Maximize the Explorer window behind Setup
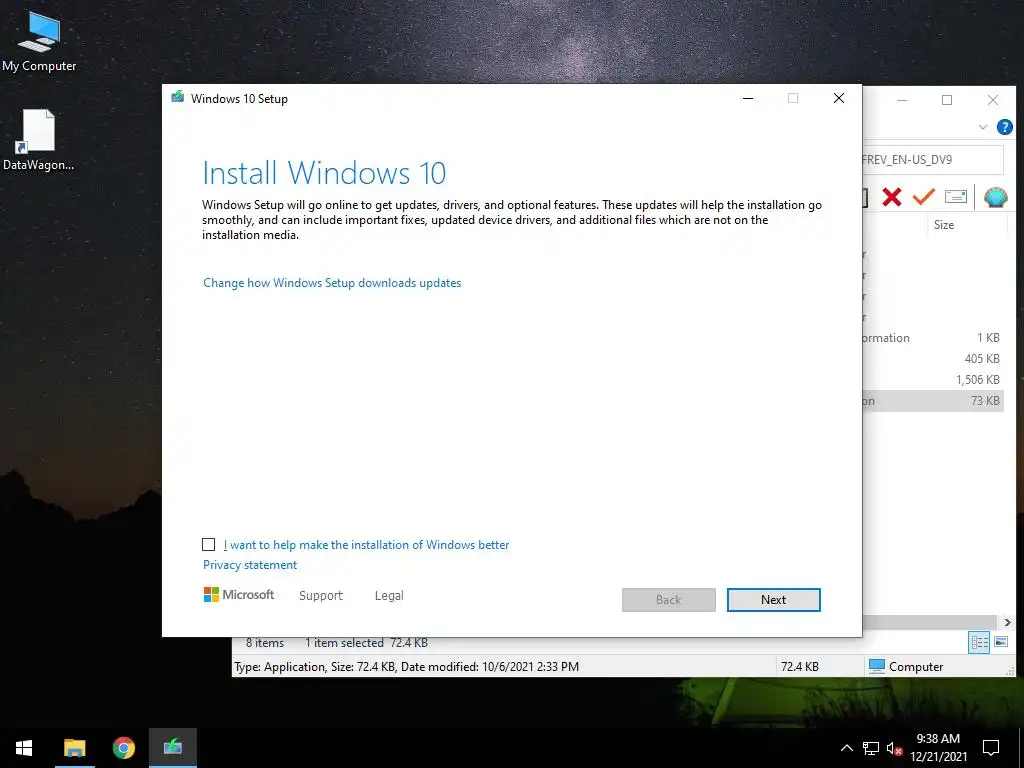The height and width of the screenshot is (768, 1024). (947, 100)
